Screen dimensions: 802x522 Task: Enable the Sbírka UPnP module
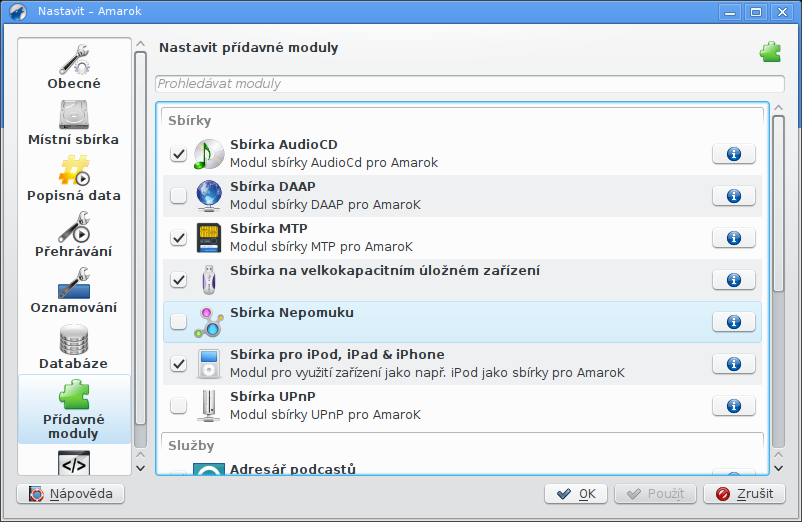[179, 405]
